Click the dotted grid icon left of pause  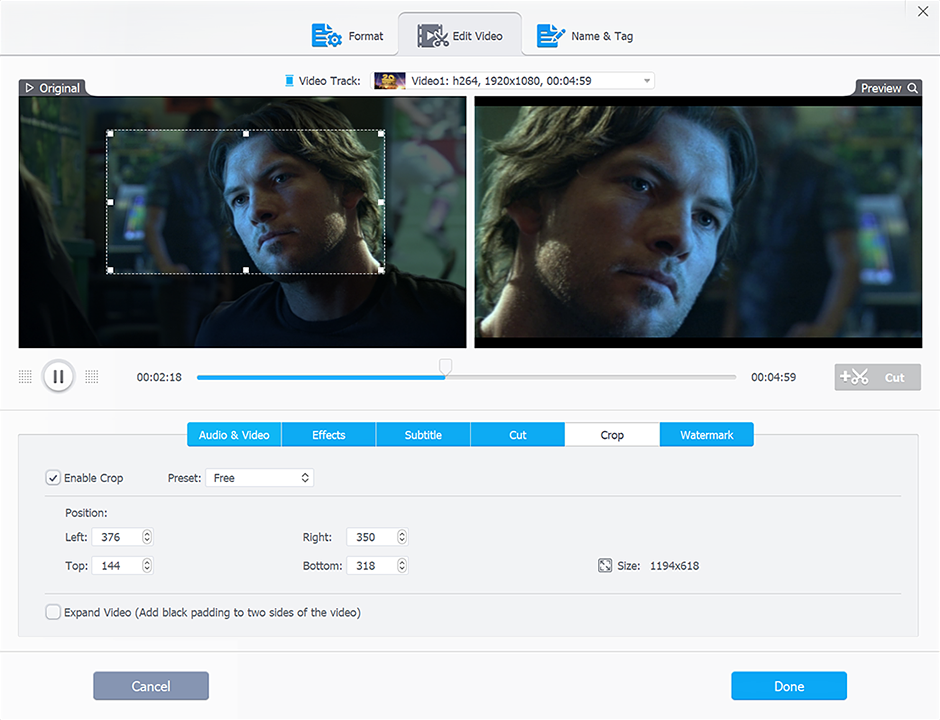tap(25, 376)
